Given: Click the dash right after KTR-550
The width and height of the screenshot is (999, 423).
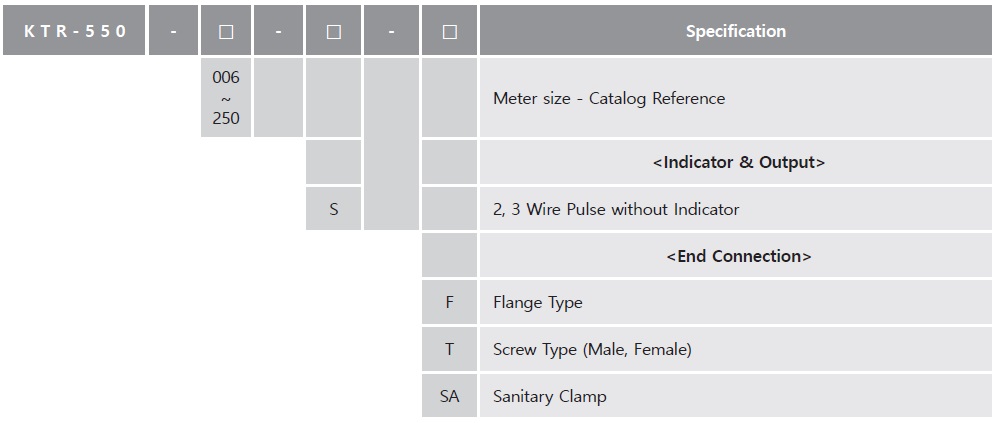Looking at the screenshot, I should [x=173, y=31].
